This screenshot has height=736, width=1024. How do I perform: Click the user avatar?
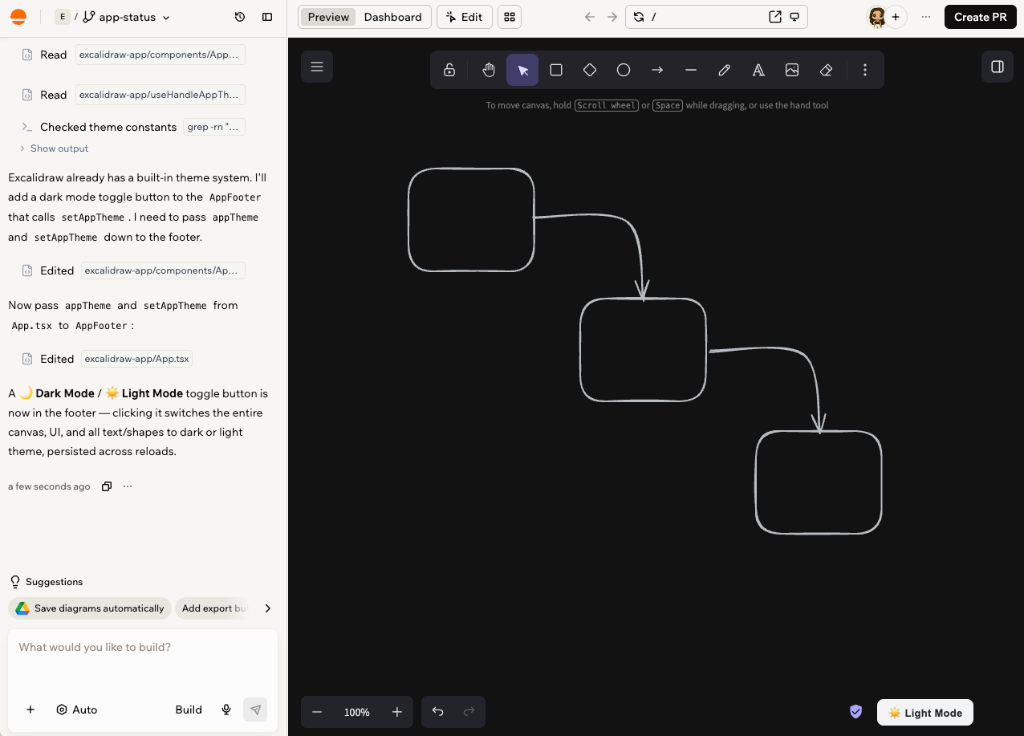click(876, 17)
